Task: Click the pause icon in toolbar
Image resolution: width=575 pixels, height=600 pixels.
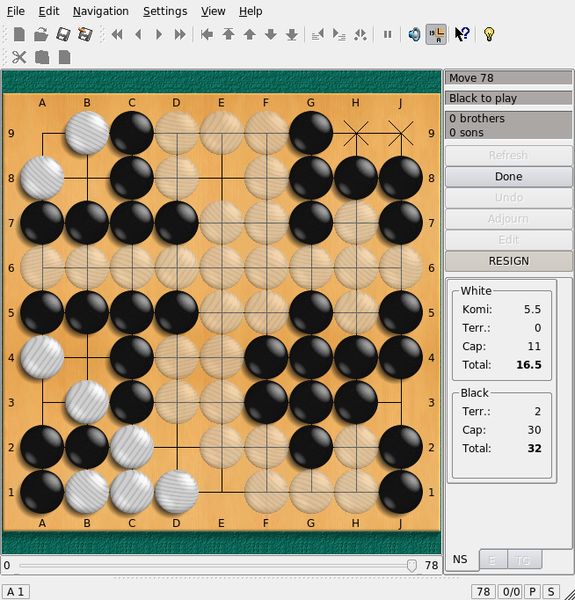Action: pos(388,35)
